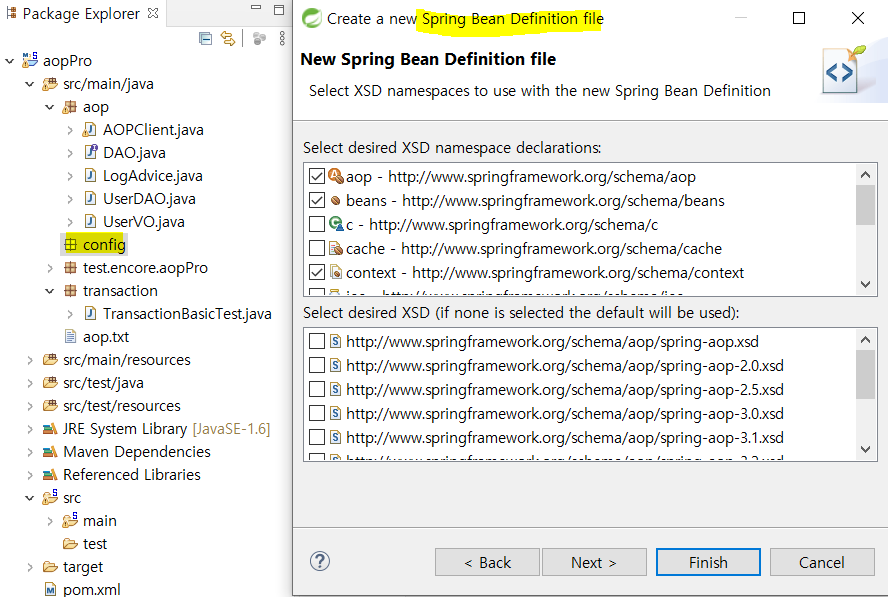Select the UserDAO.java file icon
This screenshot has width=888, height=597.
pos(90,198)
